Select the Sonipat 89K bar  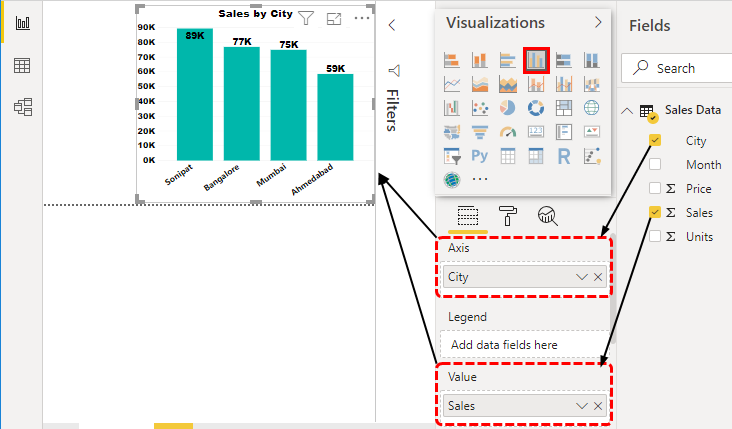coord(195,94)
